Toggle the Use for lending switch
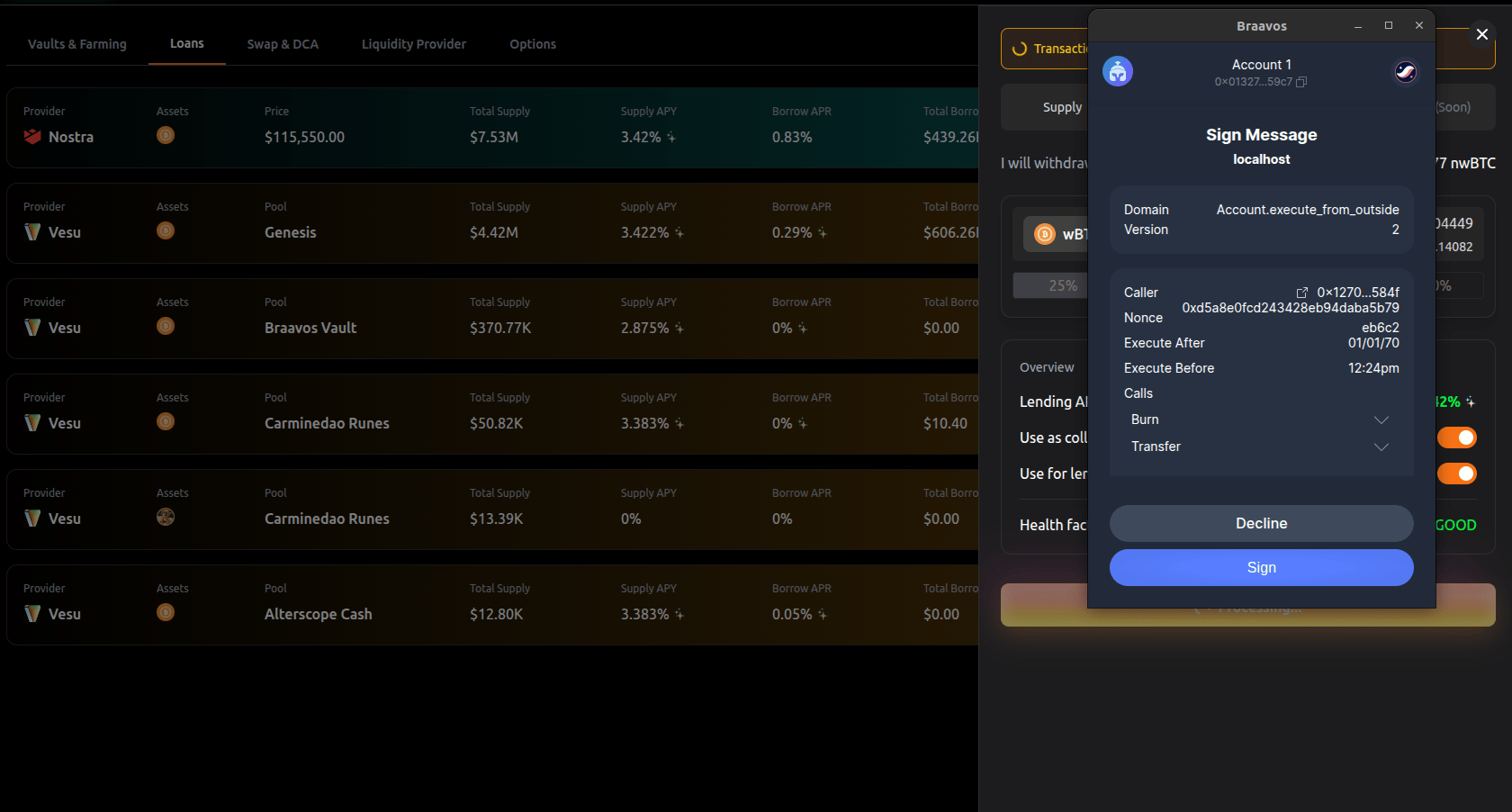Viewport: 1512px width, 812px height. pos(1457,474)
